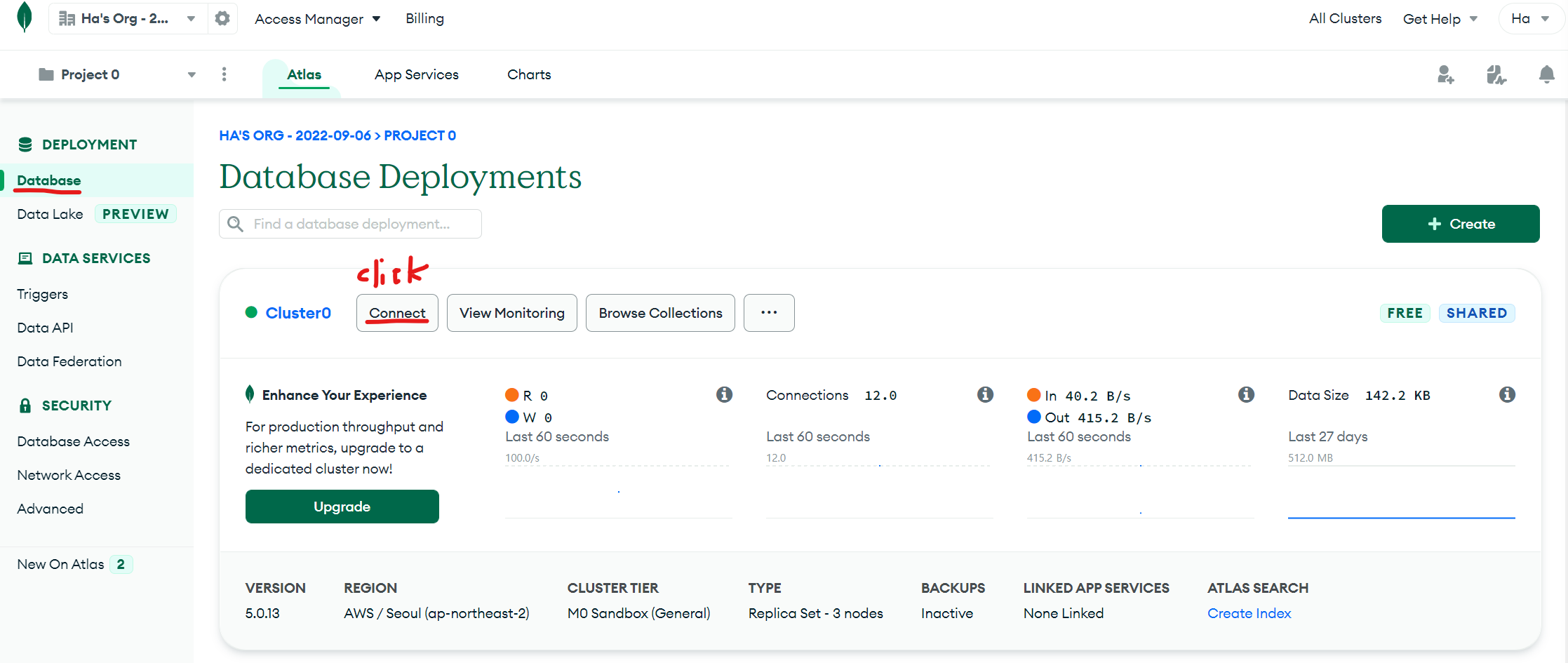Image resolution: width=1568 pixels, height=663 pixels.
Task: Click 'None Linked' app services text
Action: tap(1063, 613)
